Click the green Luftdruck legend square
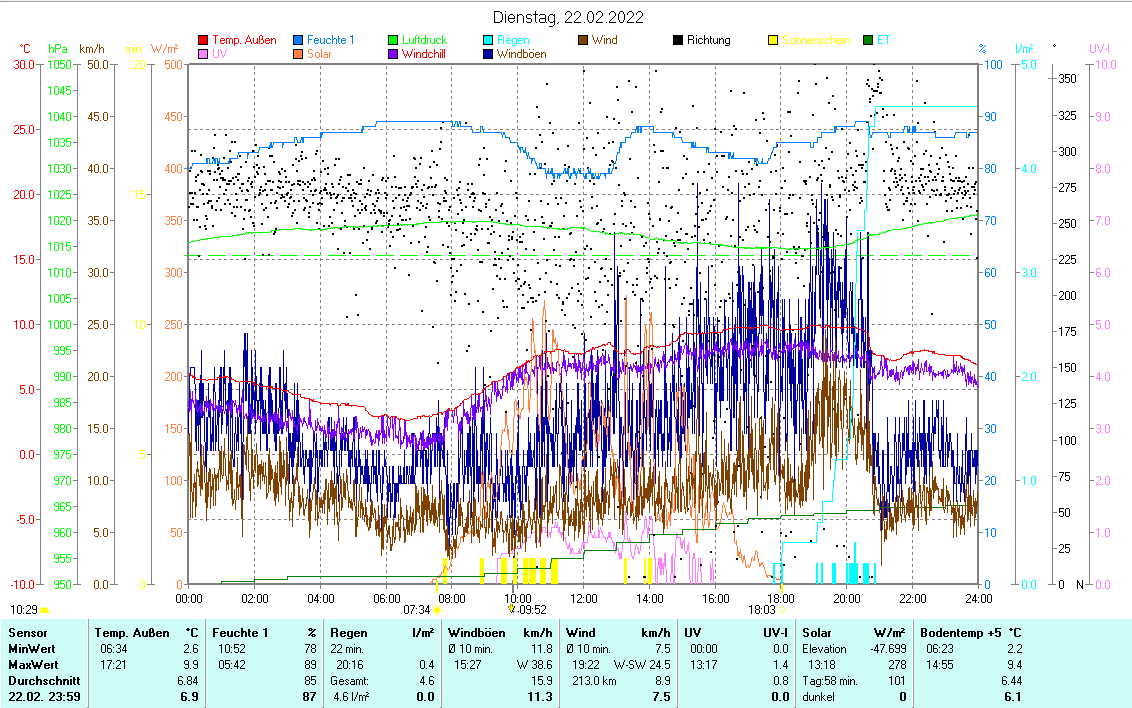The width and height of the screenshot is (1132, 708). 394,40
